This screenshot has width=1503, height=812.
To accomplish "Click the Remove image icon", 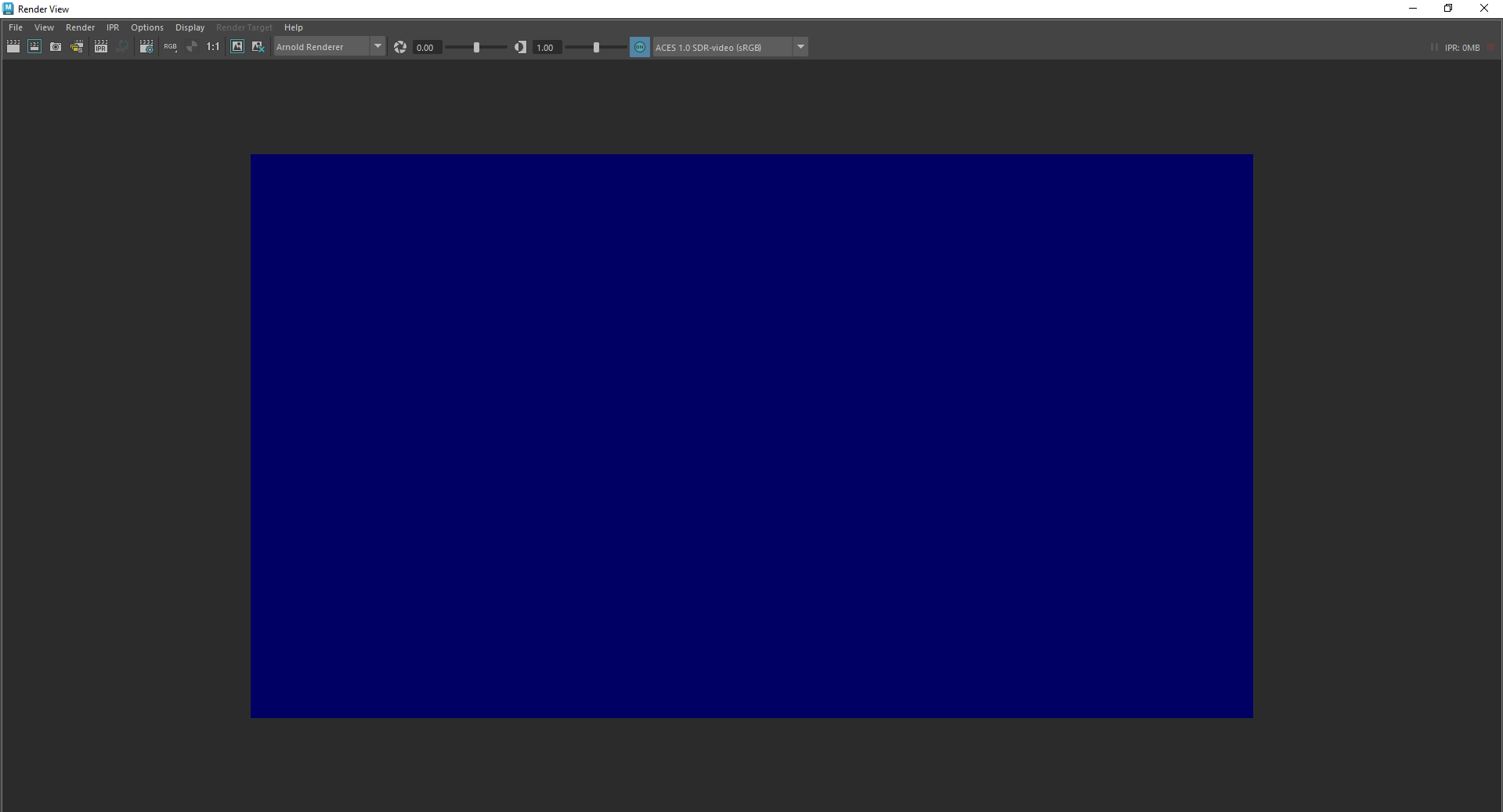I will [258, 47].
